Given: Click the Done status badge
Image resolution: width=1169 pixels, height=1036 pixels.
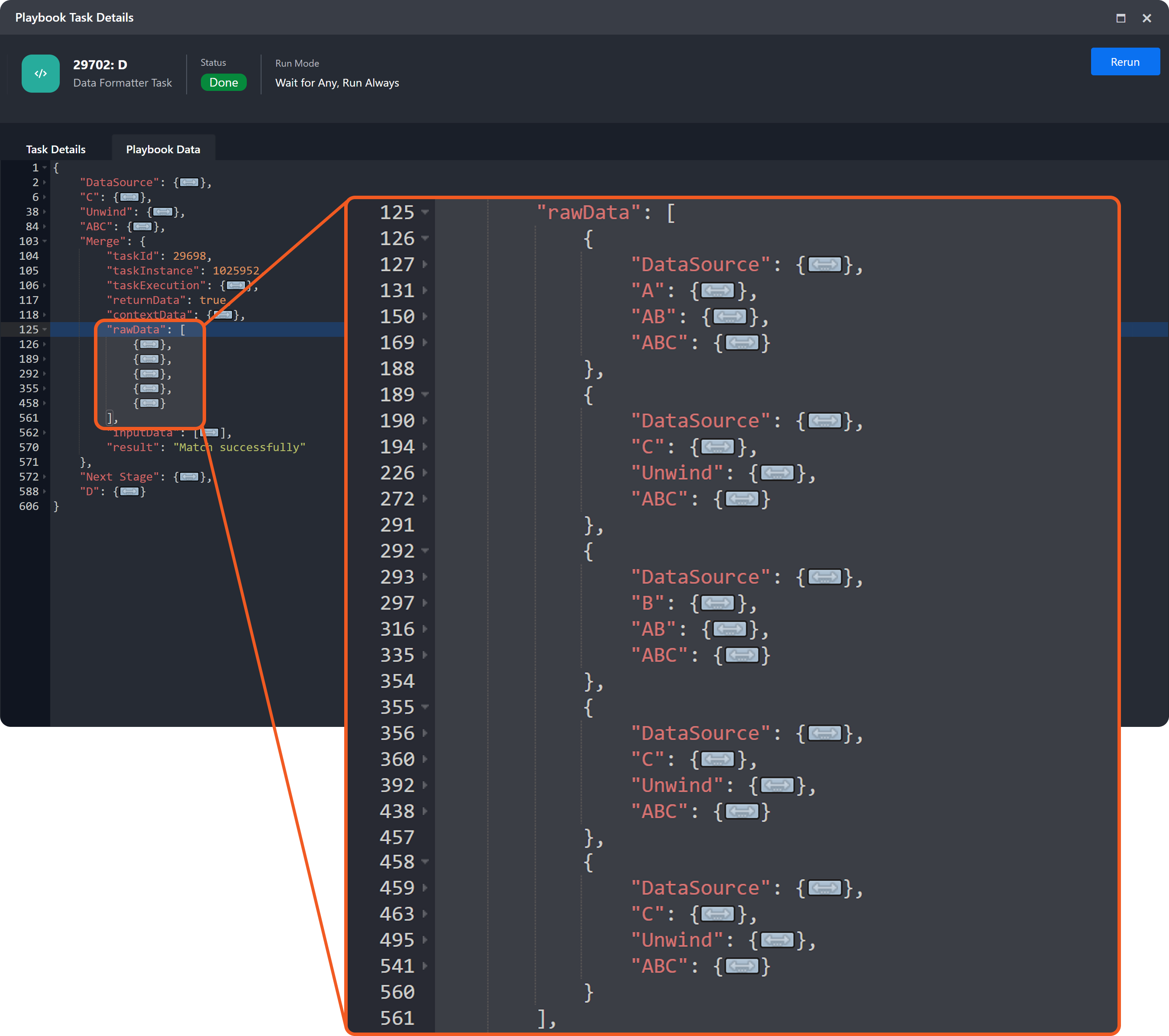Looking at the screenshot, I should point(223,82).
